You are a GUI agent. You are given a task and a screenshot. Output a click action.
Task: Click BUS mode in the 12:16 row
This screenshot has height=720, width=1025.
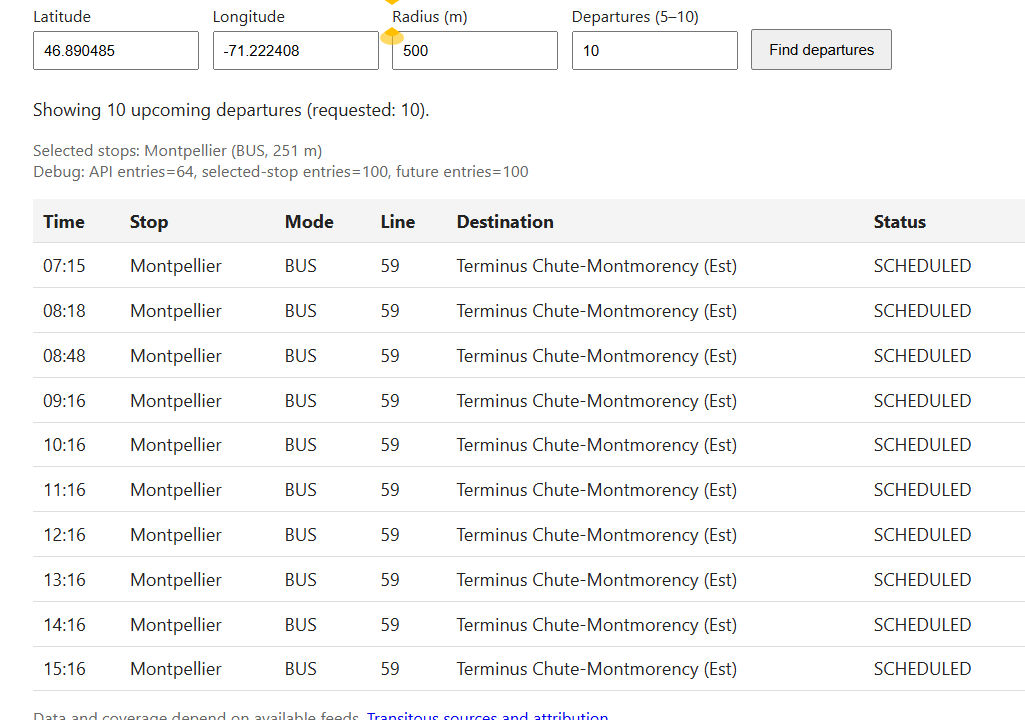click(301, 535)
